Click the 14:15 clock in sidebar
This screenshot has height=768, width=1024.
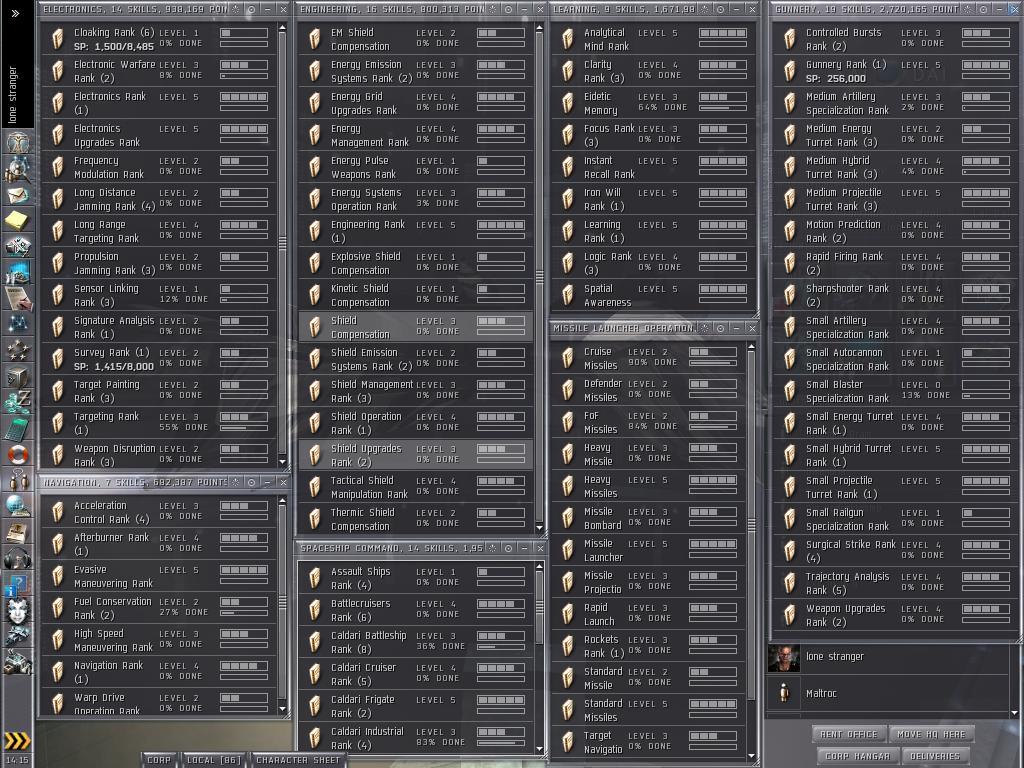point(16,760)
